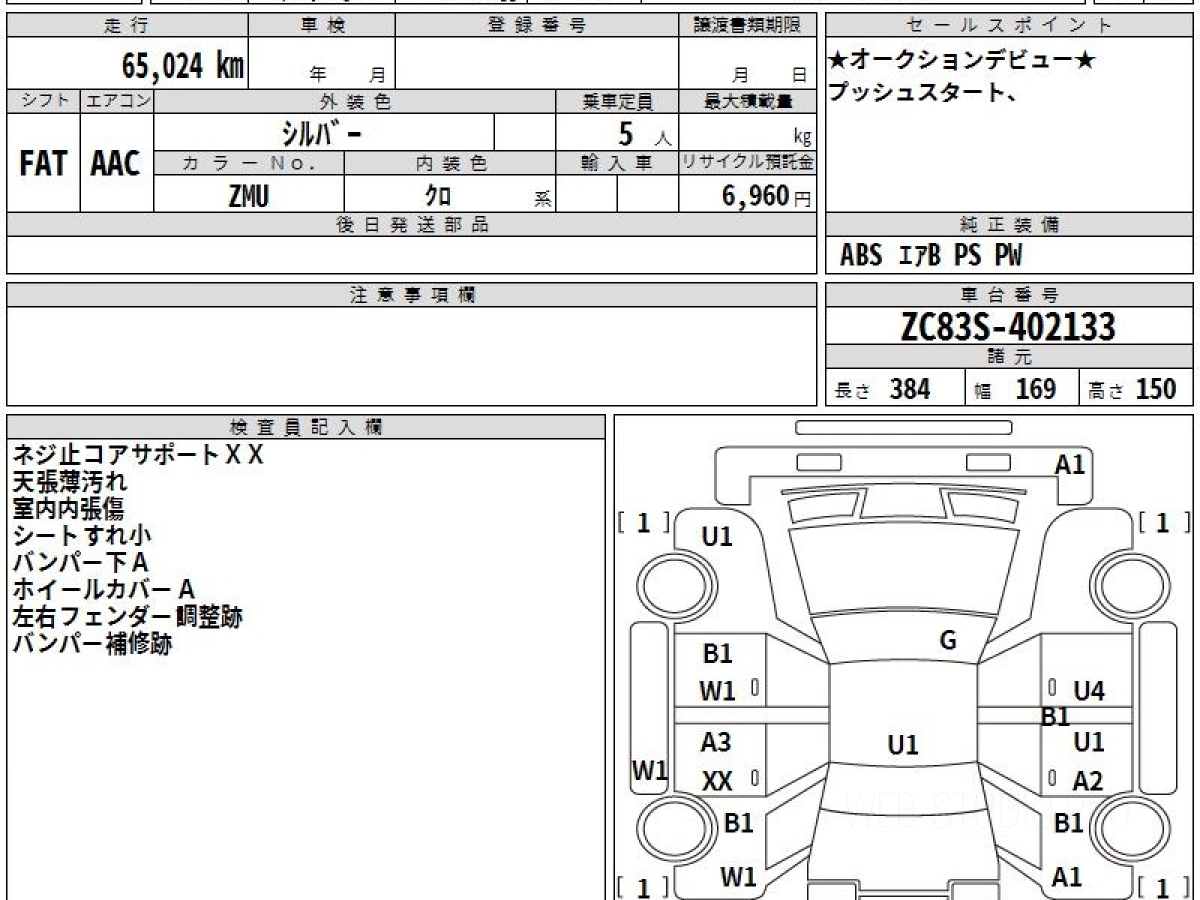Select the PW equipment entry

click(1009, 256)
